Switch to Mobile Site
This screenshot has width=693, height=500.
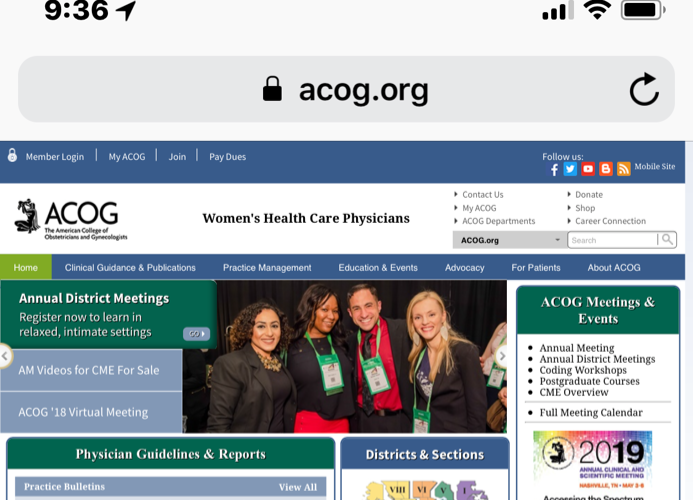click(x=655, y=167)
